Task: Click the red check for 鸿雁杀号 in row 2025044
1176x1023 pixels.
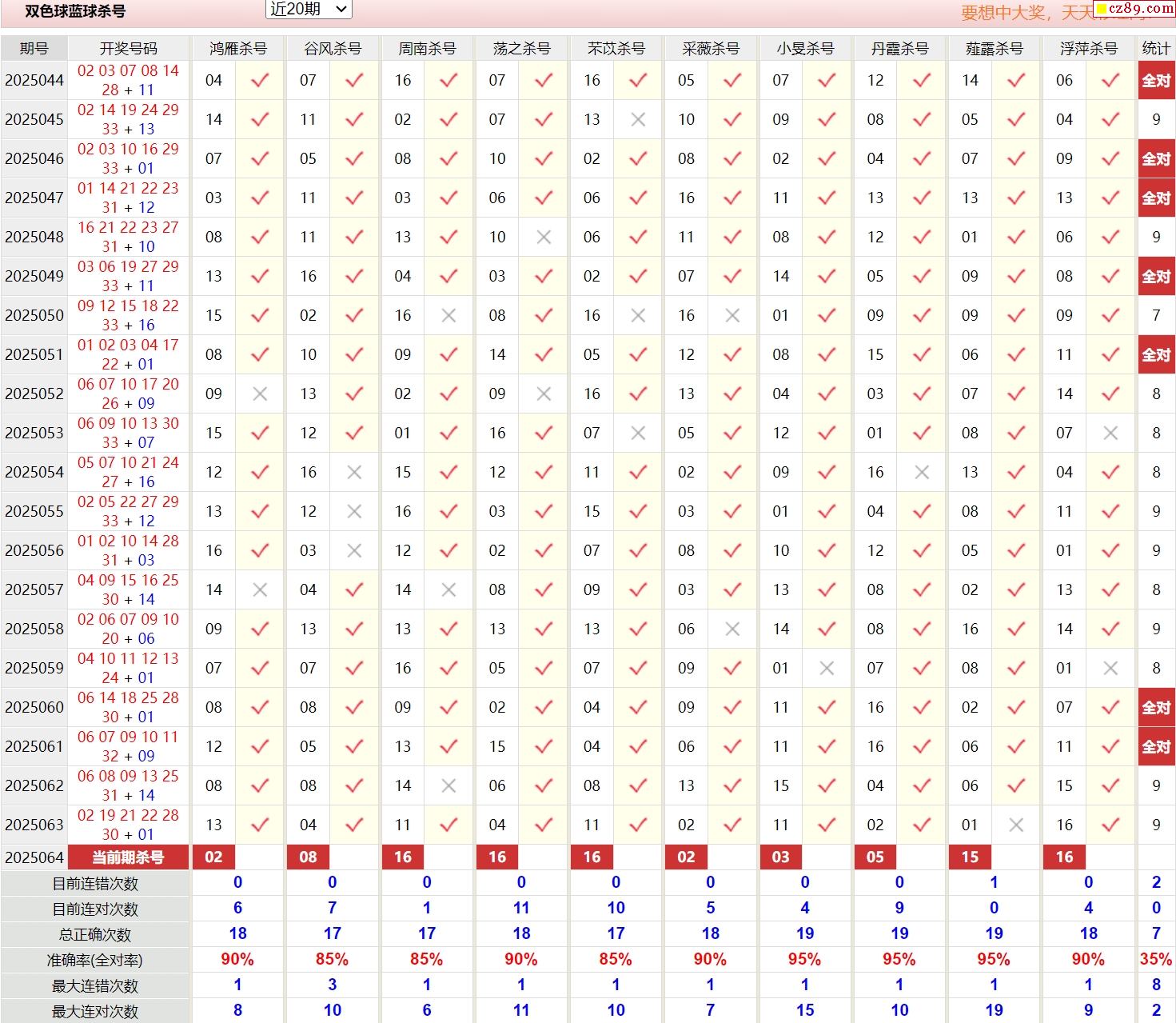Action: click(x=260, y=80)
